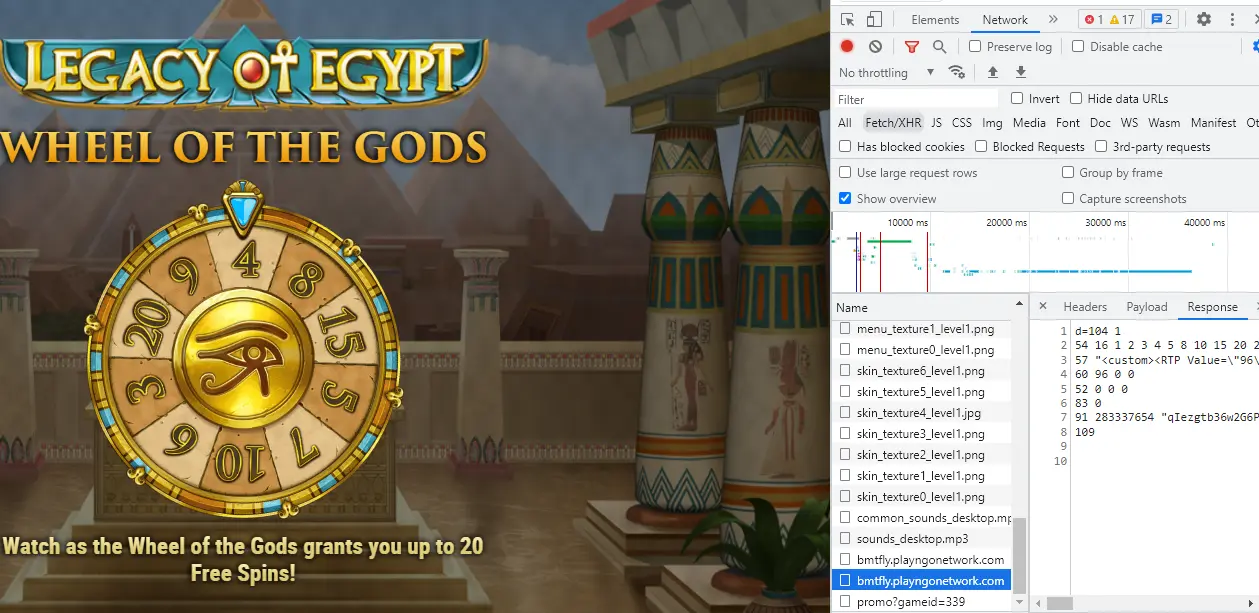Click the network overview timeline
Image resolution: width=1259 pixels, height=613 pixels.
[1045, 252]
